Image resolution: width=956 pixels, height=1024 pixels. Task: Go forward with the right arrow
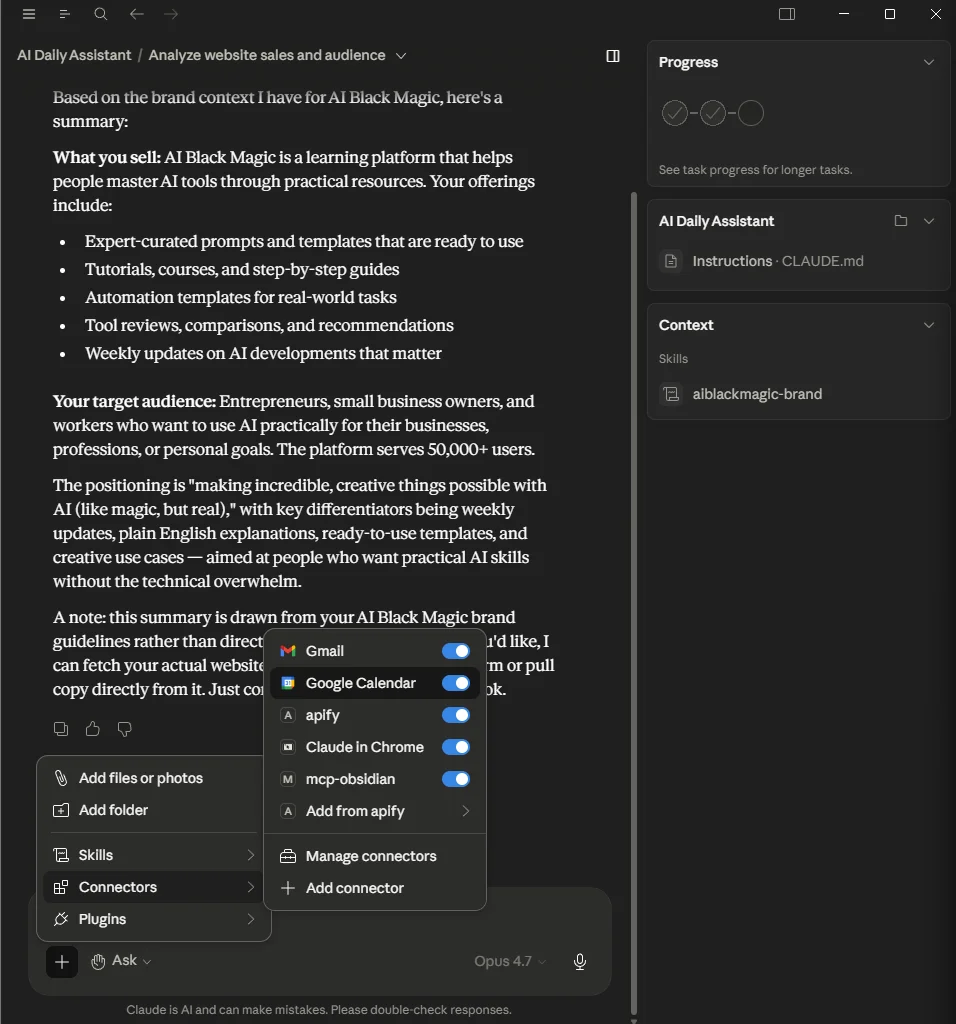point(171,14)
